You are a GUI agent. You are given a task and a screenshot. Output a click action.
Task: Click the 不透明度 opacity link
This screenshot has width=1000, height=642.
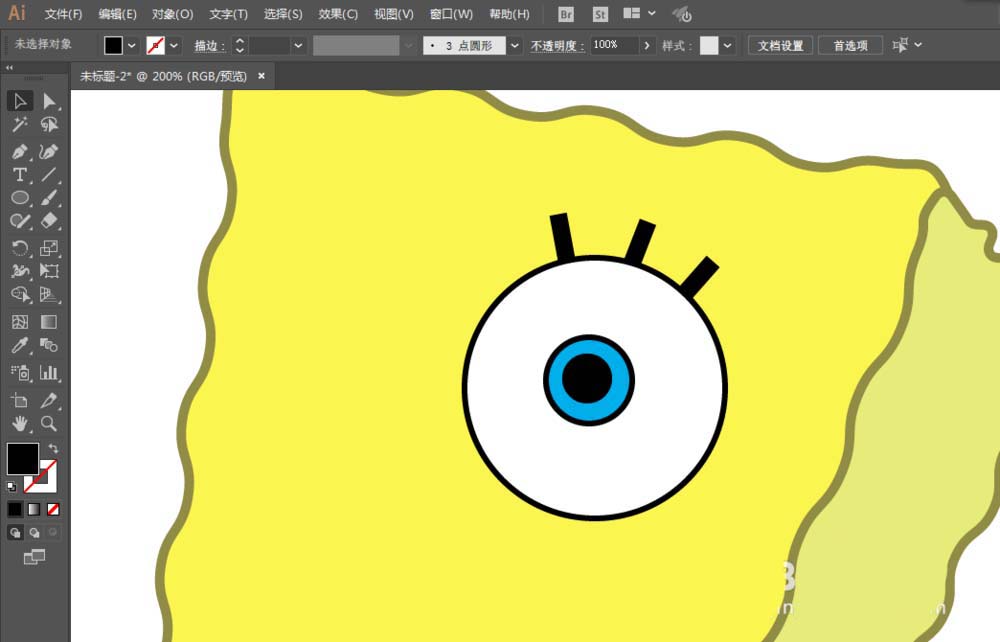coord(557,45)
